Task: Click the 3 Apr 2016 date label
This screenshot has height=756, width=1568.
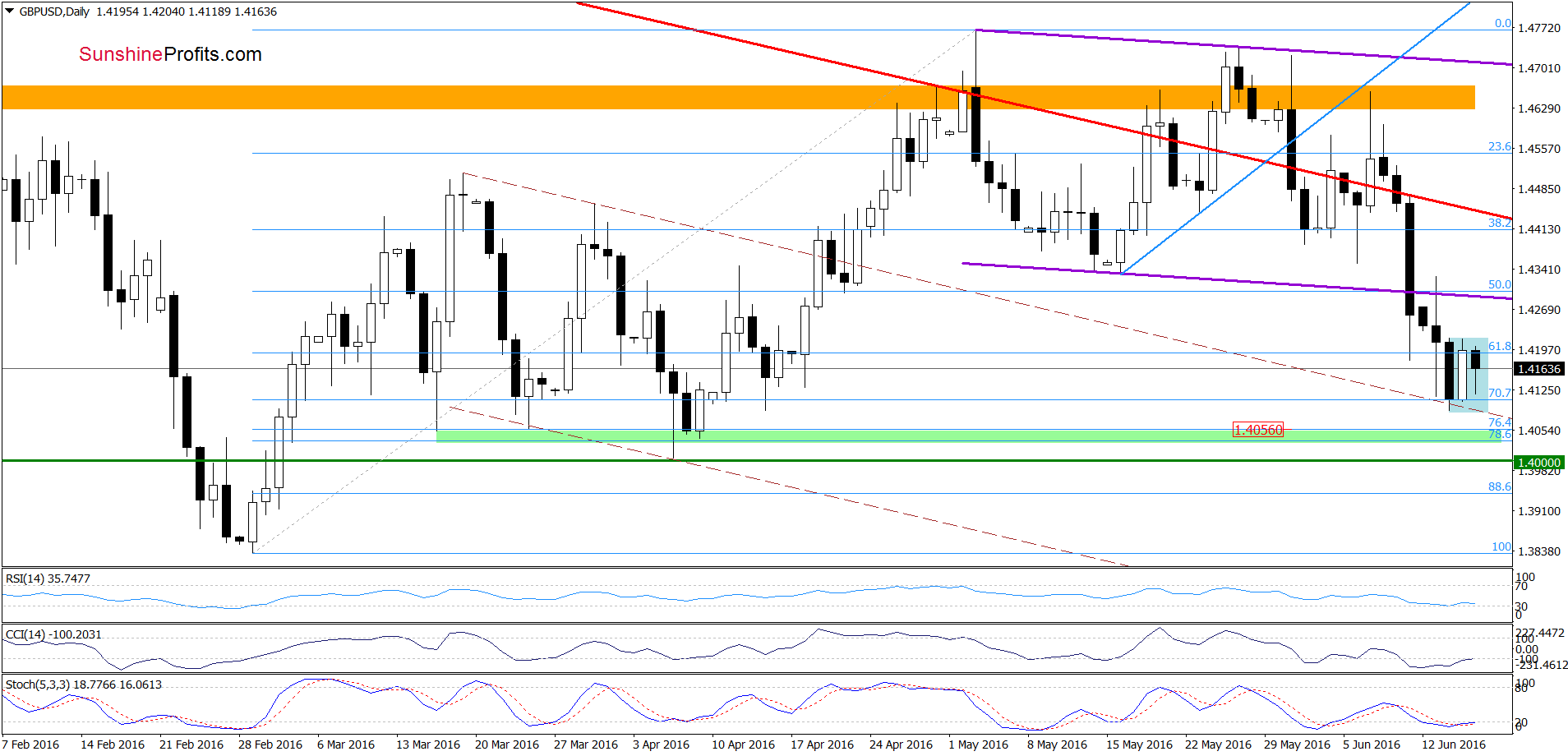Action: coord(662,744)
